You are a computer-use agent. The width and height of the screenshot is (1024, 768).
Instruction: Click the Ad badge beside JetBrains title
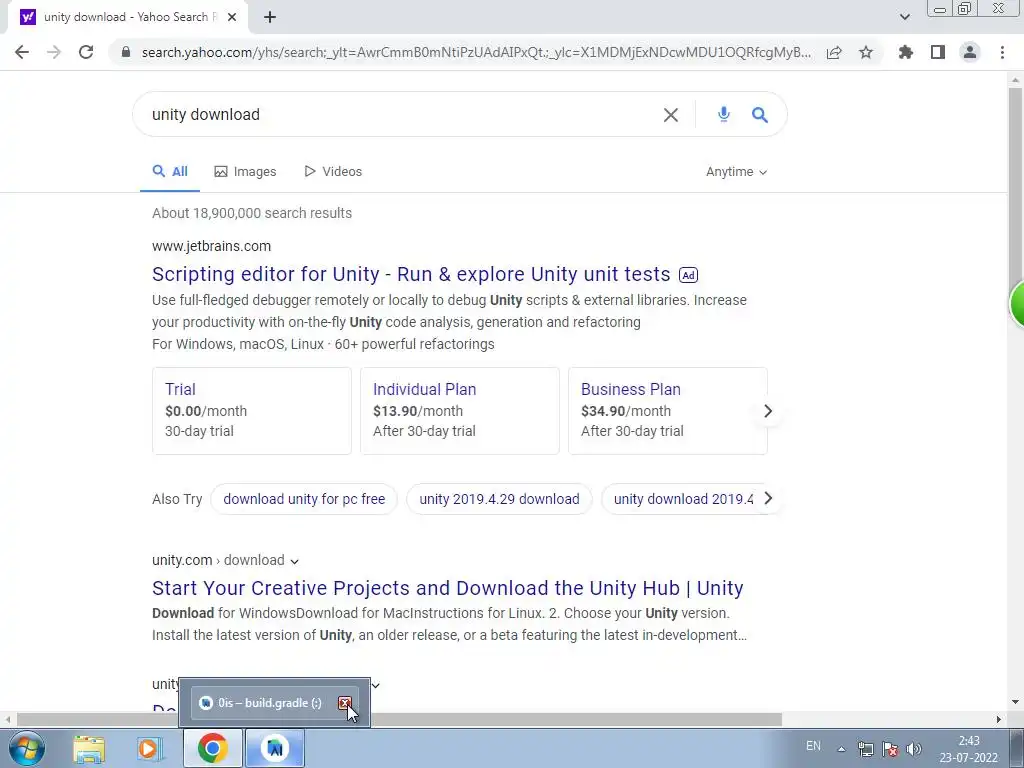tap(688, 275)
